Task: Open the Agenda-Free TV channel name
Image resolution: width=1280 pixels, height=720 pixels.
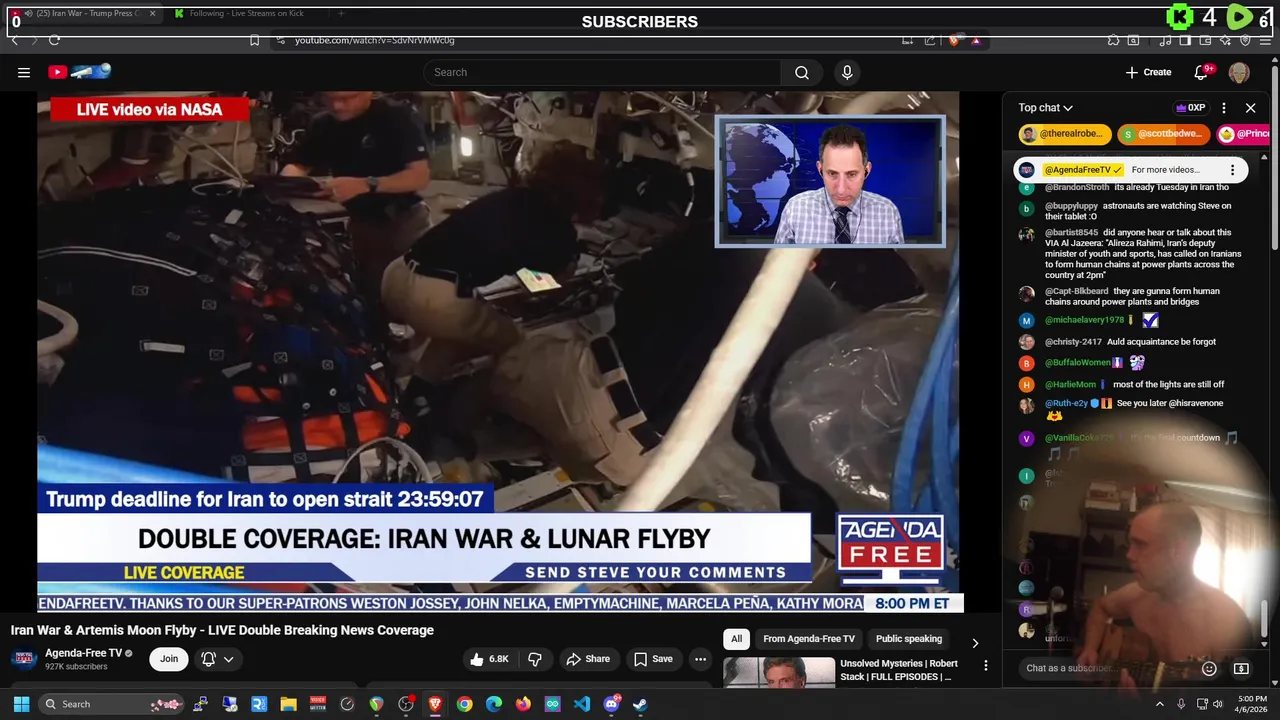Action: [x=83, y=653]
